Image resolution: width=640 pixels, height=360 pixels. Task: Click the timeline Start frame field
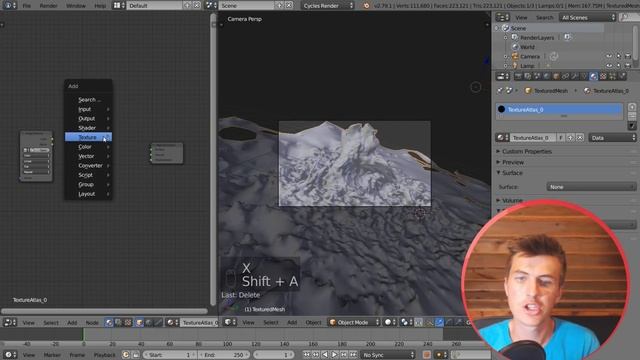coord(169,355)
